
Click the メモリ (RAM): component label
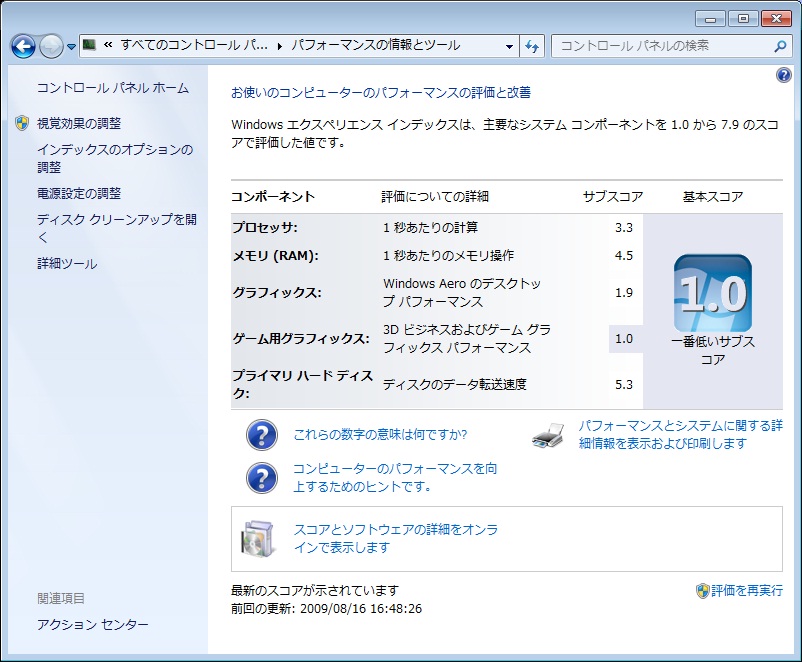(x=275, y=255)
